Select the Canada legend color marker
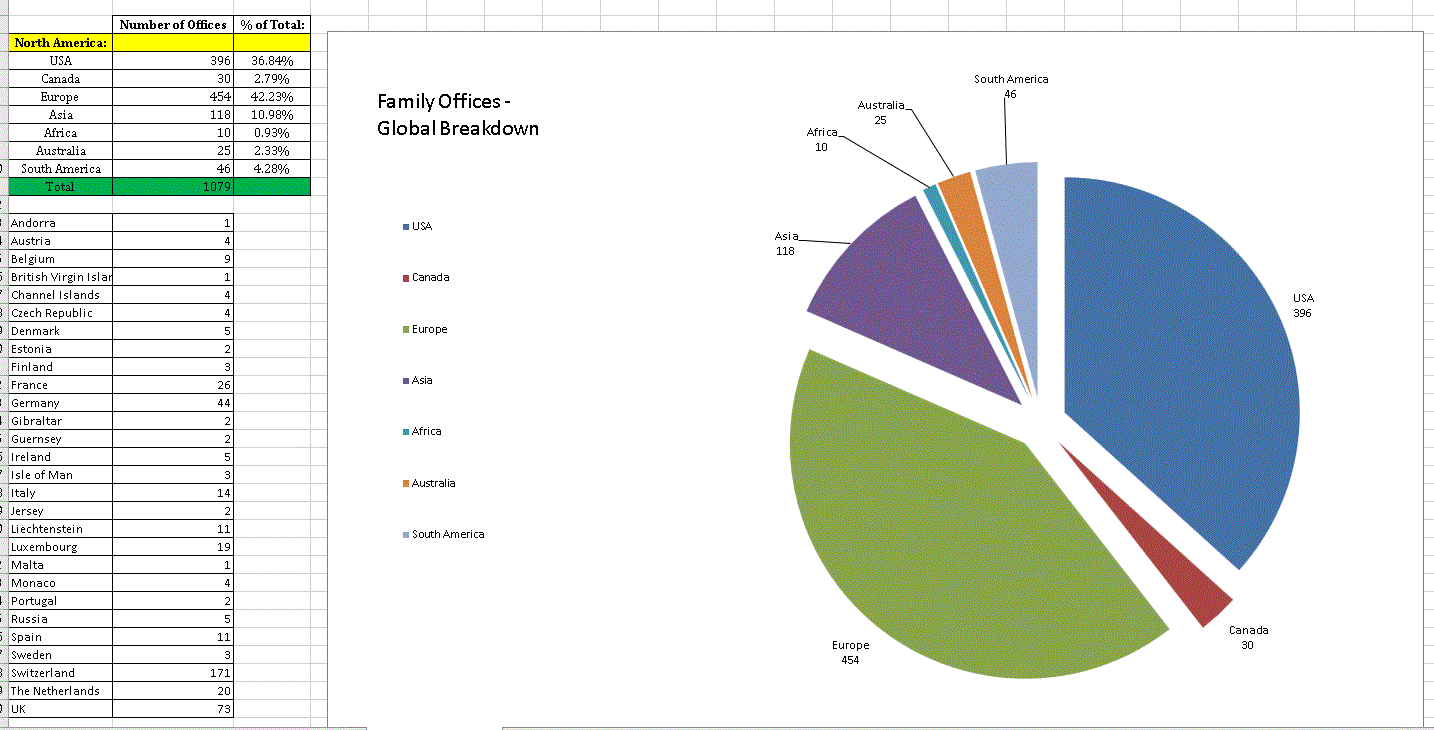Image resolution: width=1434 pixels, height=730 pixels. pyautogui.click(x=406, y=278)
